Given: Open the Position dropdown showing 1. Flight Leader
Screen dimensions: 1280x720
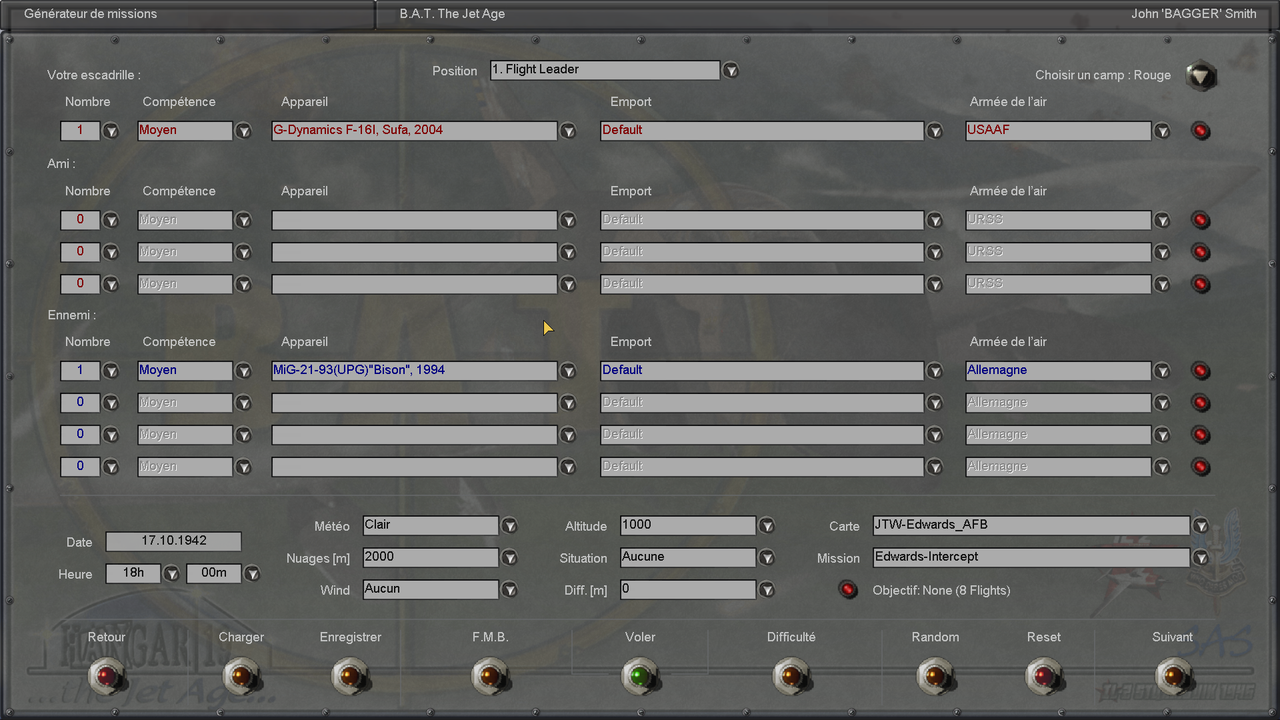Looking at the screenshot, I should click(x=730, y=70).
